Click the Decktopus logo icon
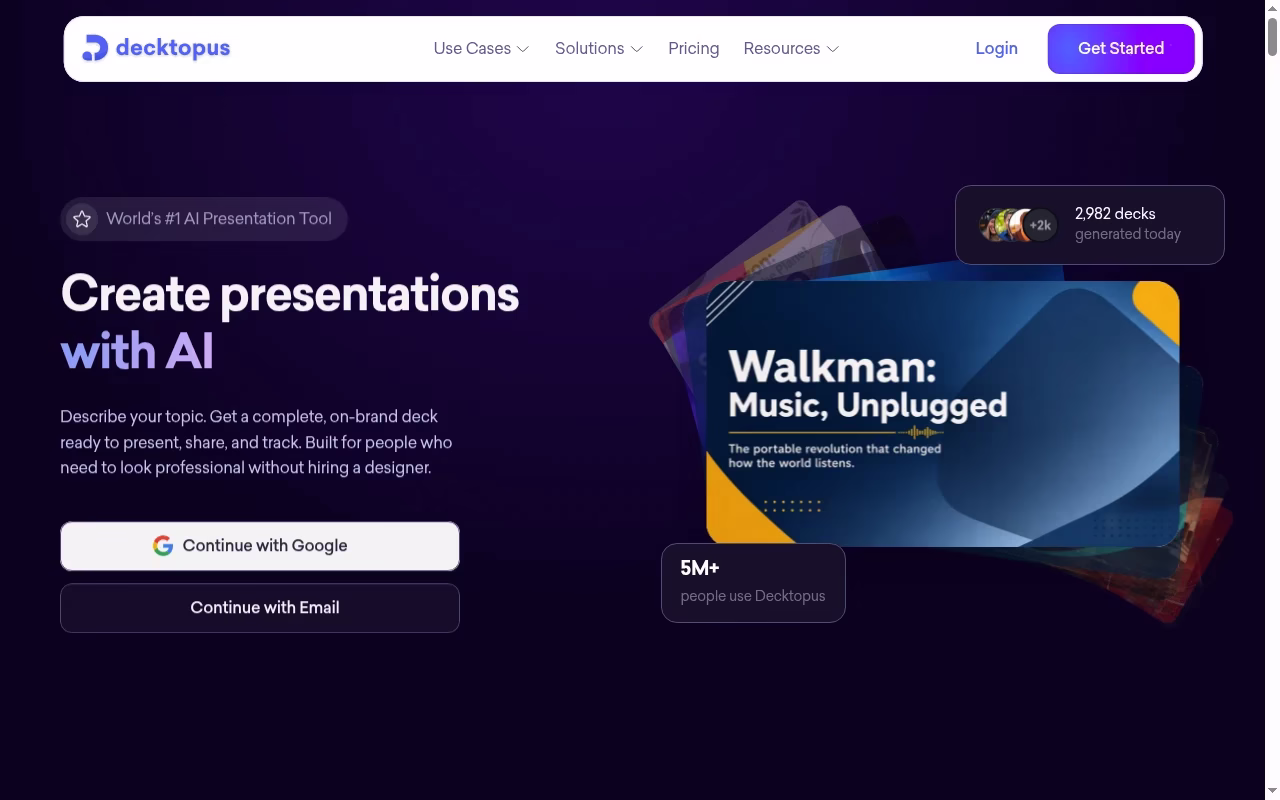 point(95,48)
